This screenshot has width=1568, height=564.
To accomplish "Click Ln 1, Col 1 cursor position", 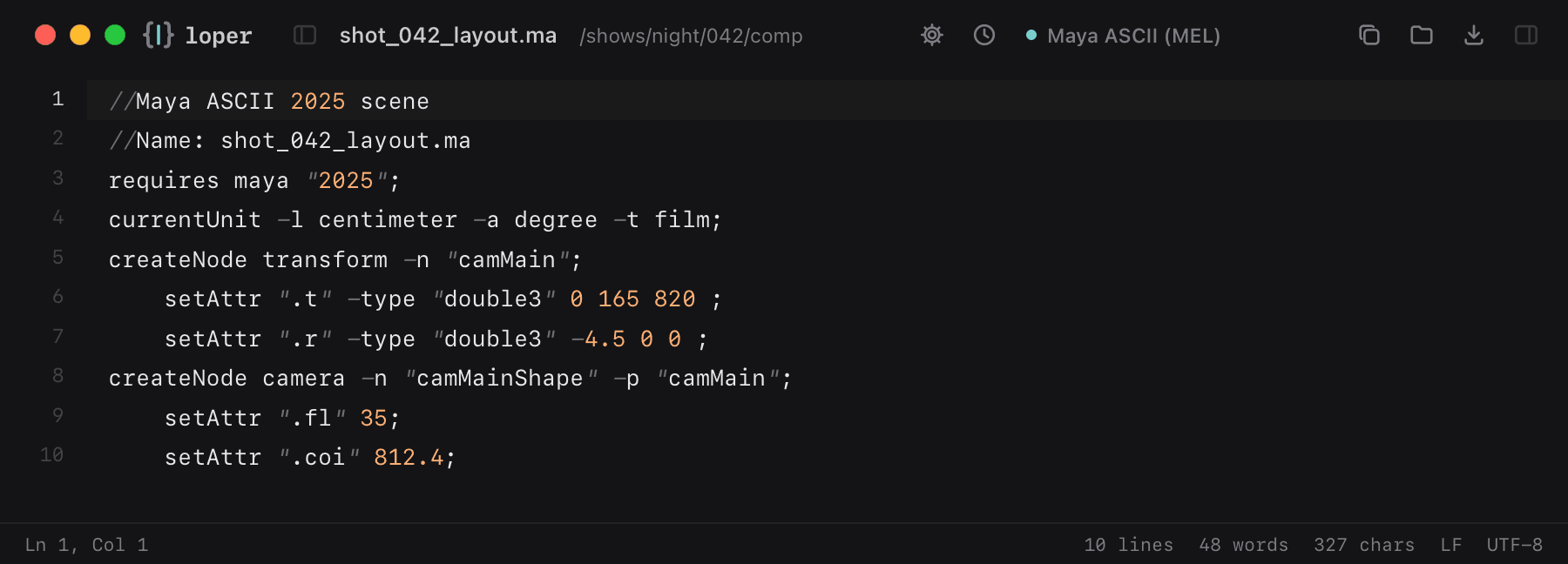I will 86,545.
